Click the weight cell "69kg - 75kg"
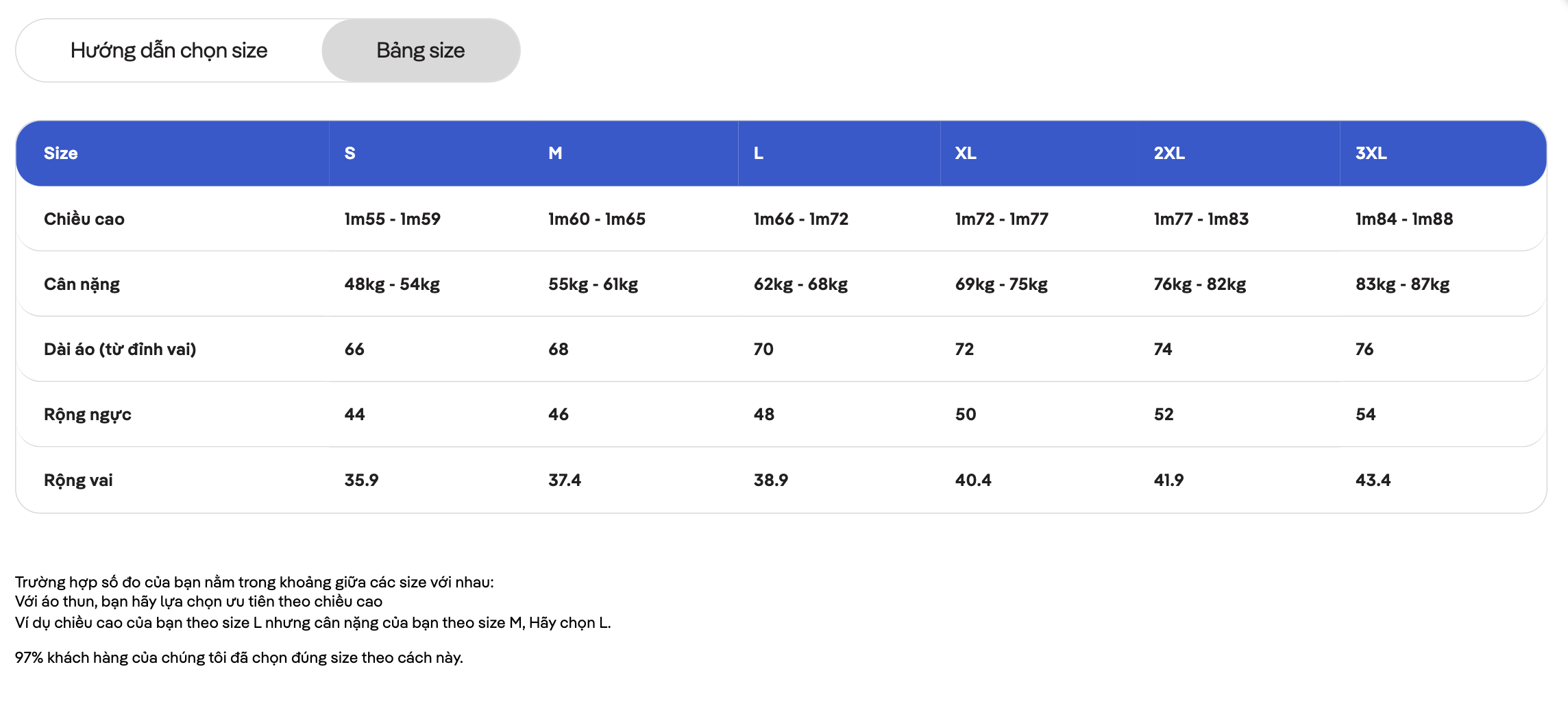The height and width of the screenshot is (706, 1568). click(1001, 284)
